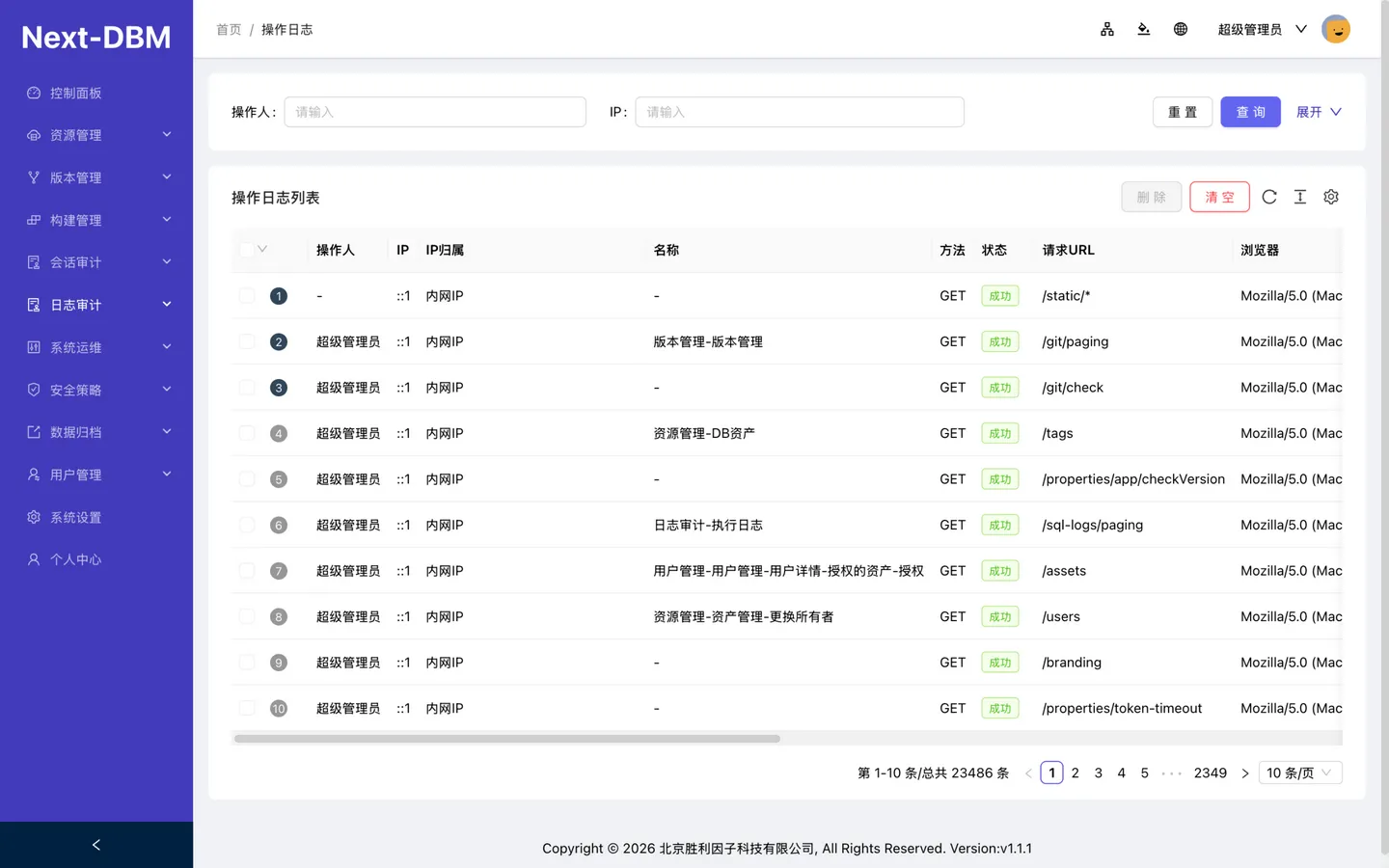The image size is (1389, 868).
Task: Select checkbox for /branding row
Action: click(247, 663)
